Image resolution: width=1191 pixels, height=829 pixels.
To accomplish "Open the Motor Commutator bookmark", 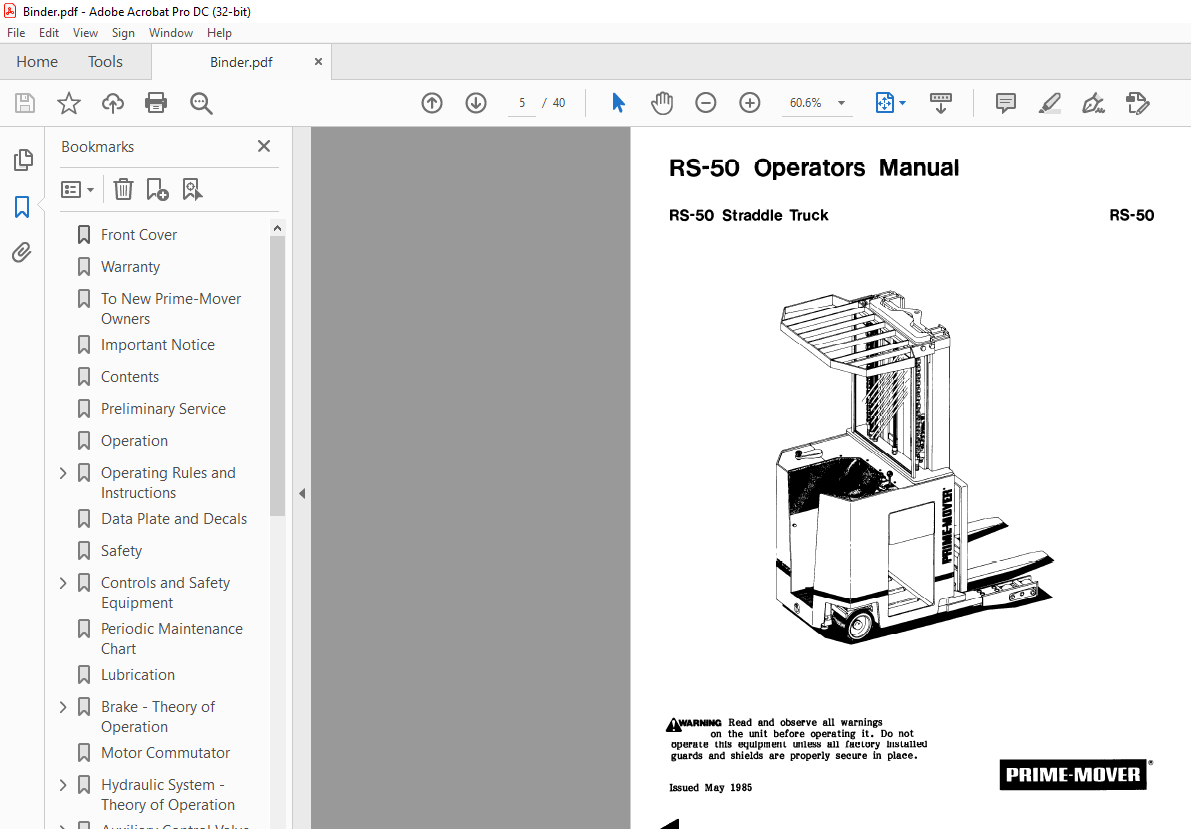I will pyautogui.click(x=166, y=753).
